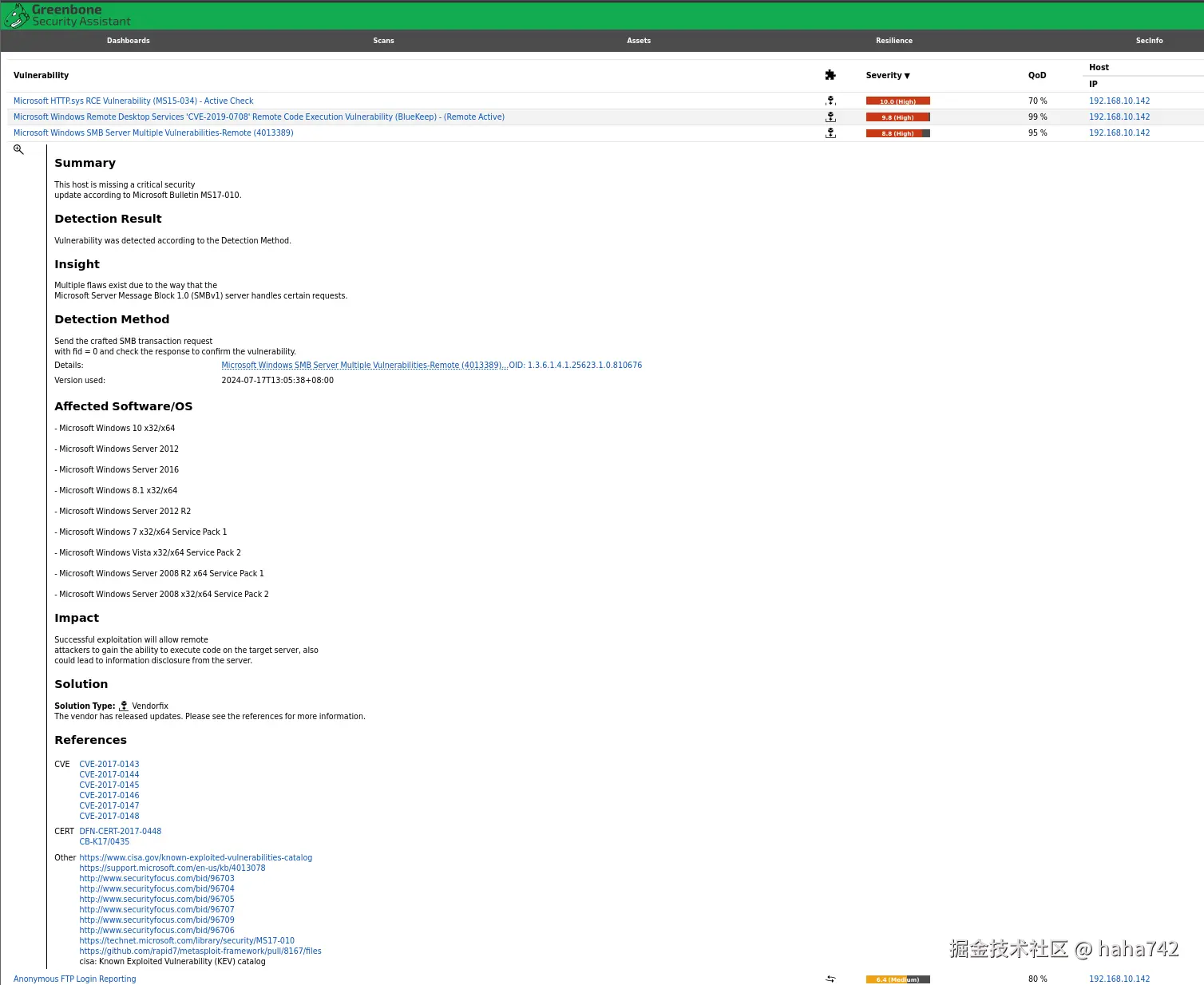
Task: Open the SecInfo menu
Action: click(x=1150, y=41)
